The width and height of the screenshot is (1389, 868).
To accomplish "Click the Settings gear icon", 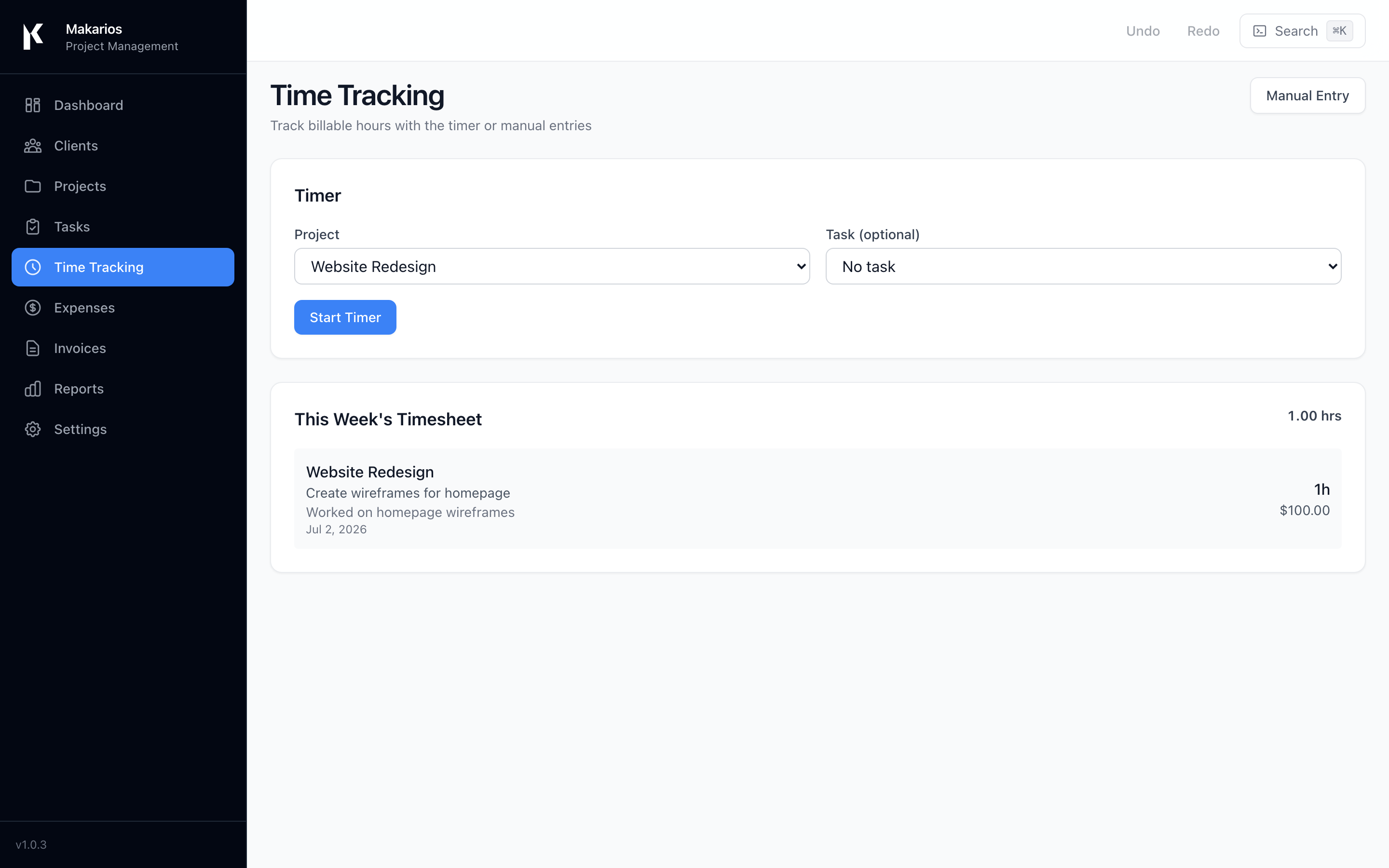I will 33,429.
